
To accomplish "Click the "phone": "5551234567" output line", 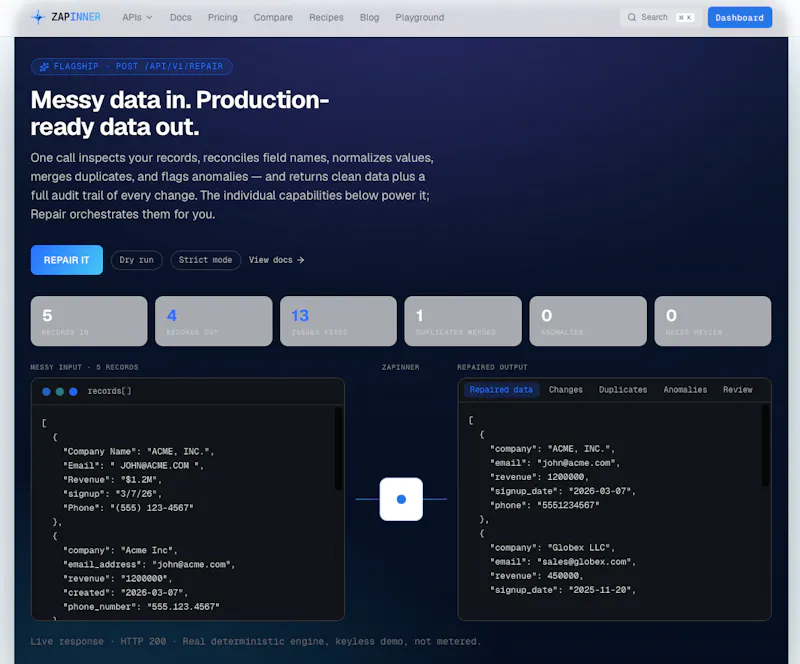I will (x=544, y=505).
